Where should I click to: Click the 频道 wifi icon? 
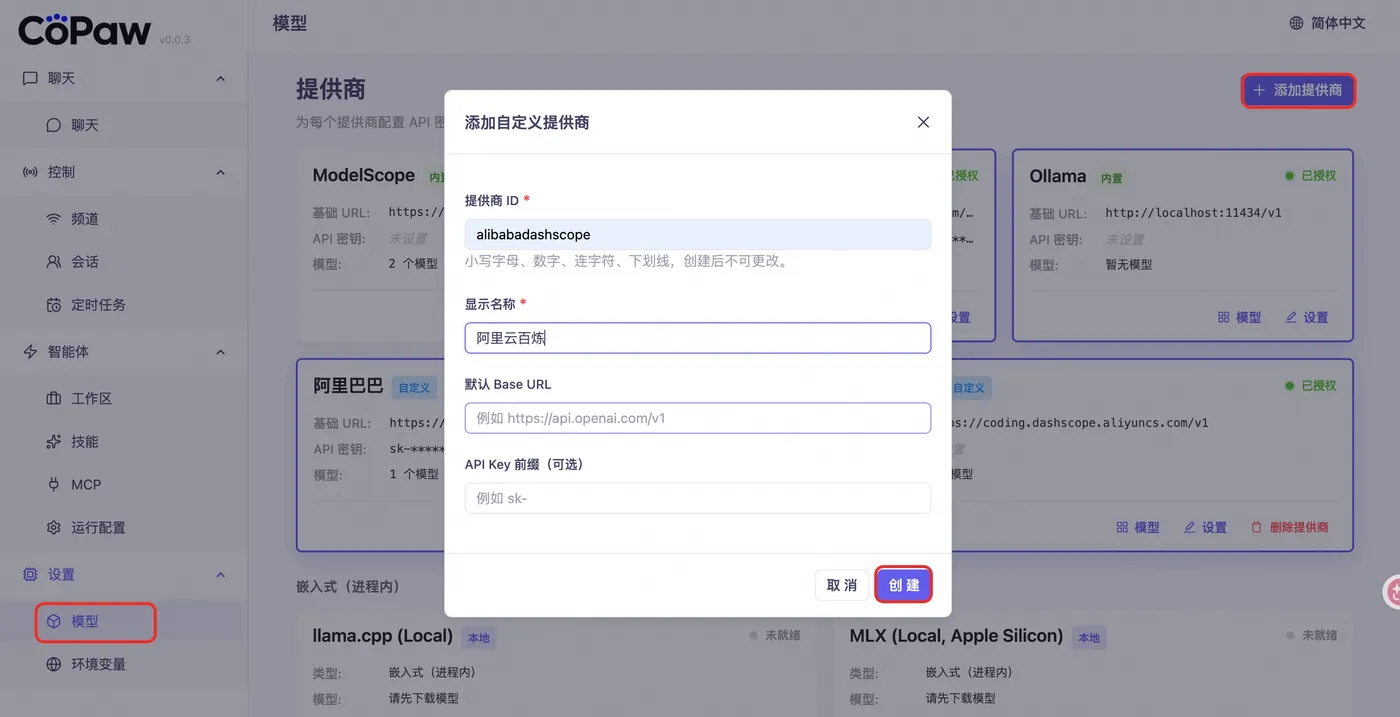[54, 219]
